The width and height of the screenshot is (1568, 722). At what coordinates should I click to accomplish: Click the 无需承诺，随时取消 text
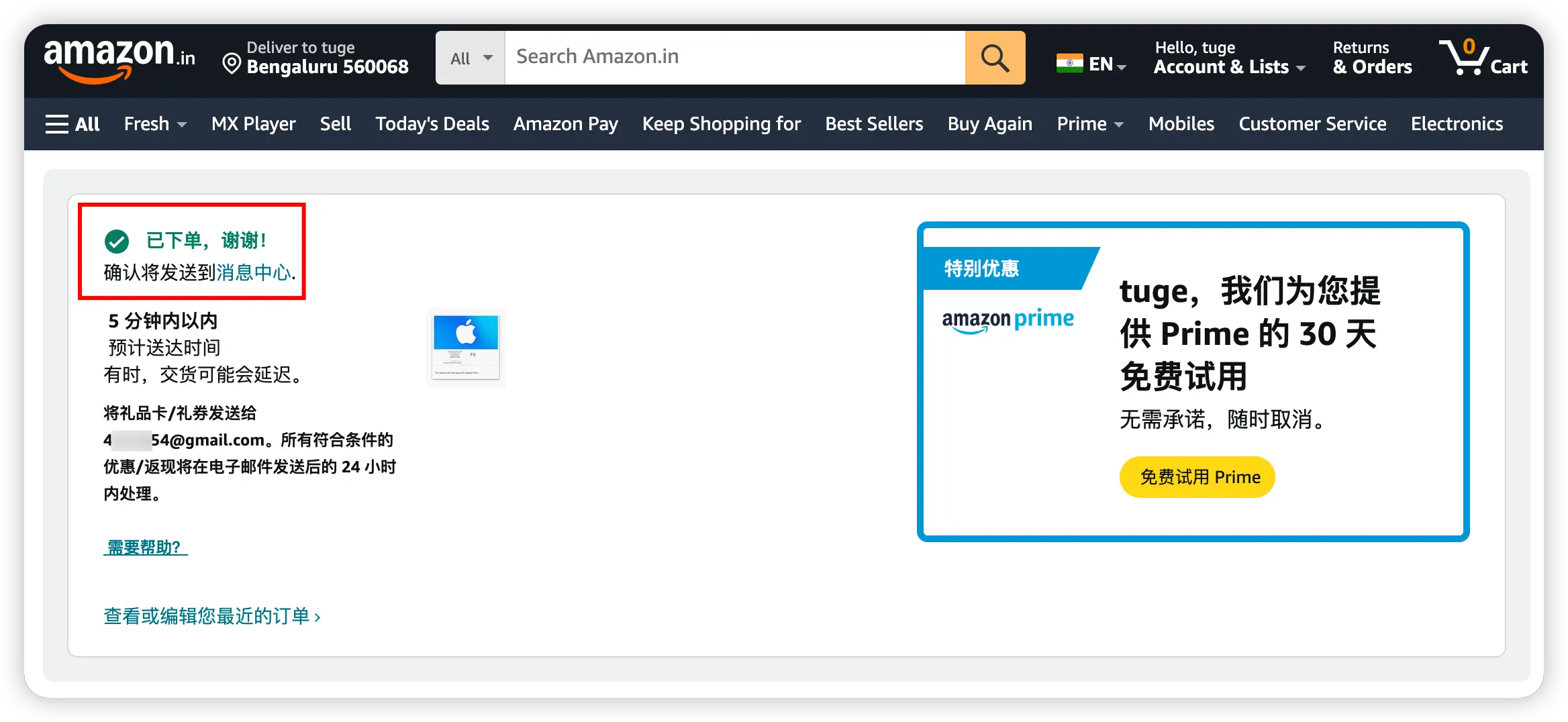(1224, 420)
